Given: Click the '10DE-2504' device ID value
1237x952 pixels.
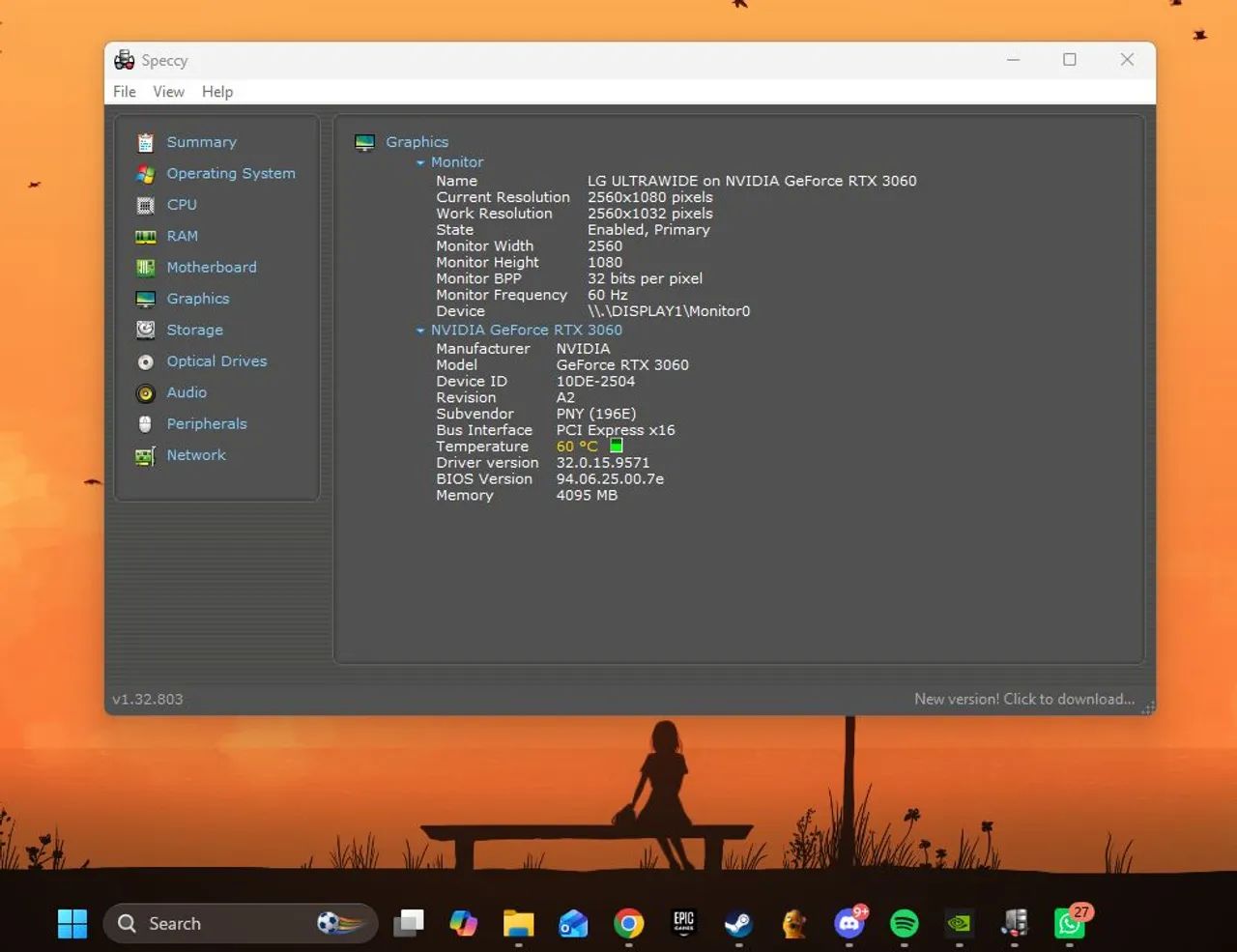Looking at the screenshot, I should [x=595, y=381].
